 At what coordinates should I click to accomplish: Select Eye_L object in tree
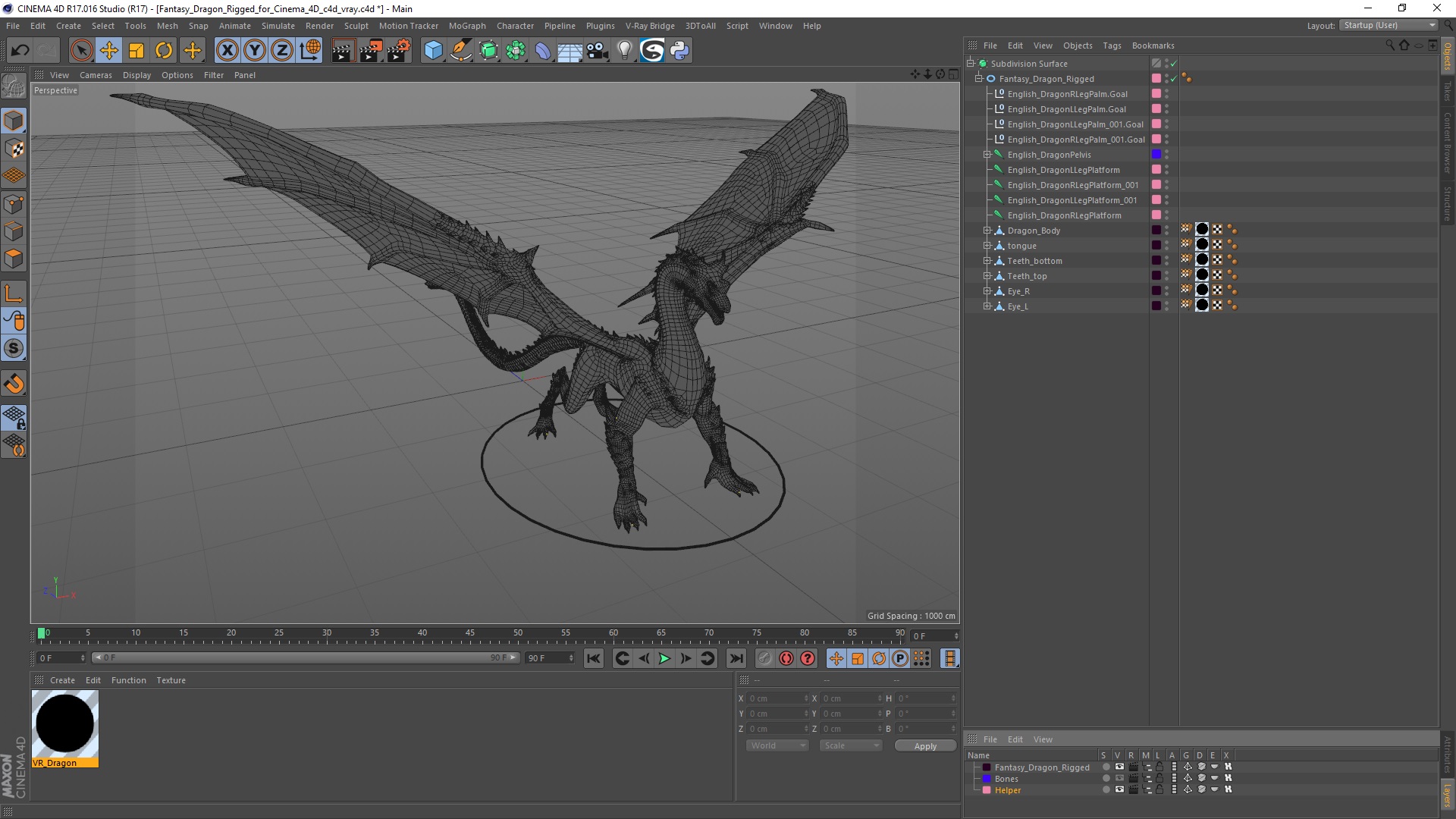click(x=1018, y=306)
